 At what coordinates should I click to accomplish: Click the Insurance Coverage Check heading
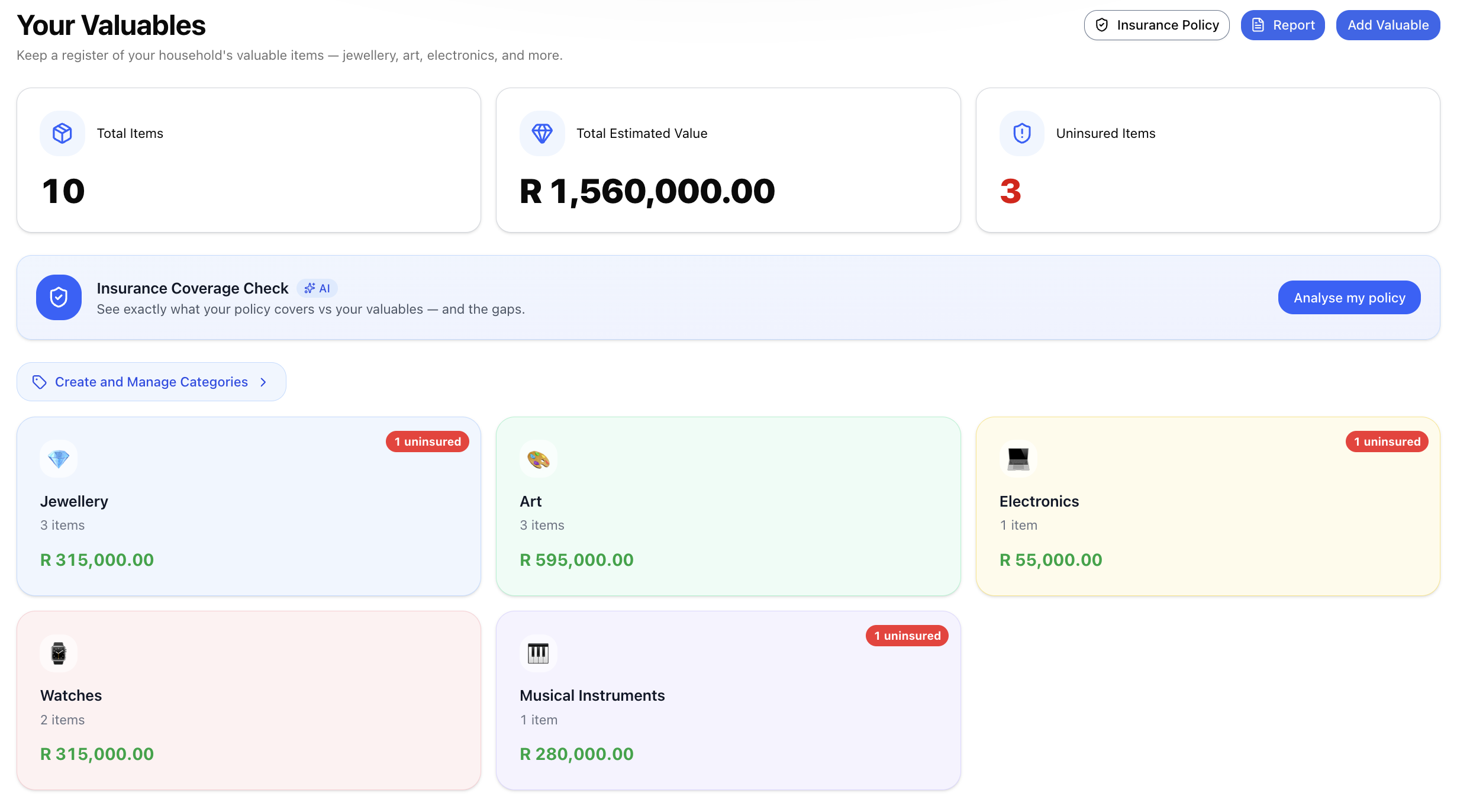pyautogui.click(x=192, y=288)
